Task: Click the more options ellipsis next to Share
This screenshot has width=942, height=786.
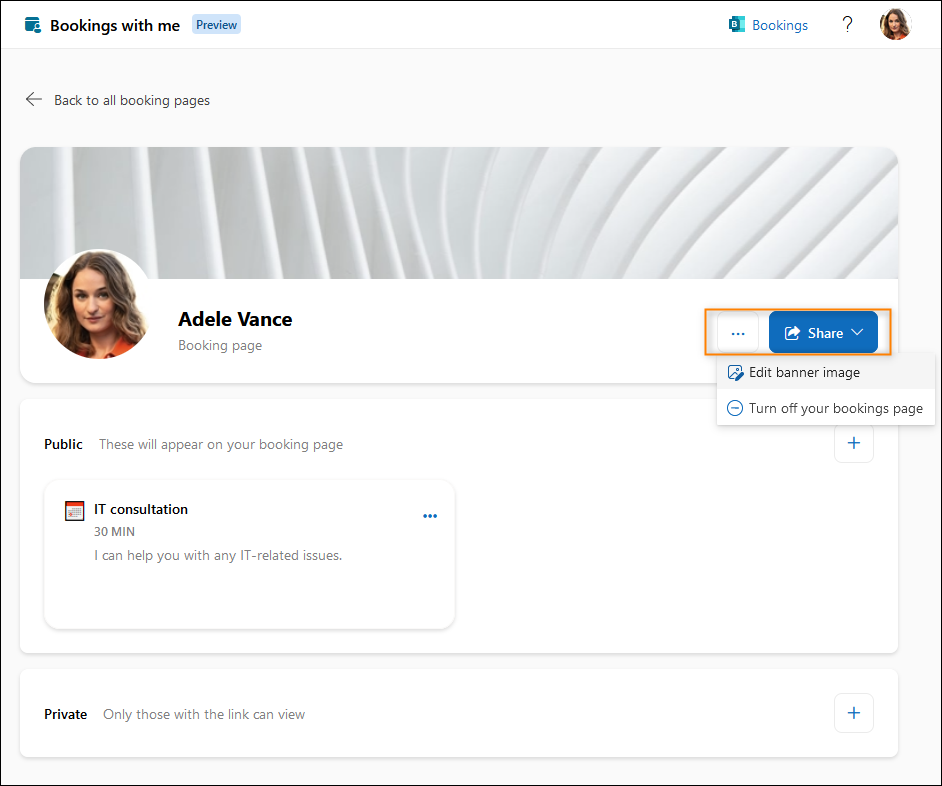Action: pos(738,333)
